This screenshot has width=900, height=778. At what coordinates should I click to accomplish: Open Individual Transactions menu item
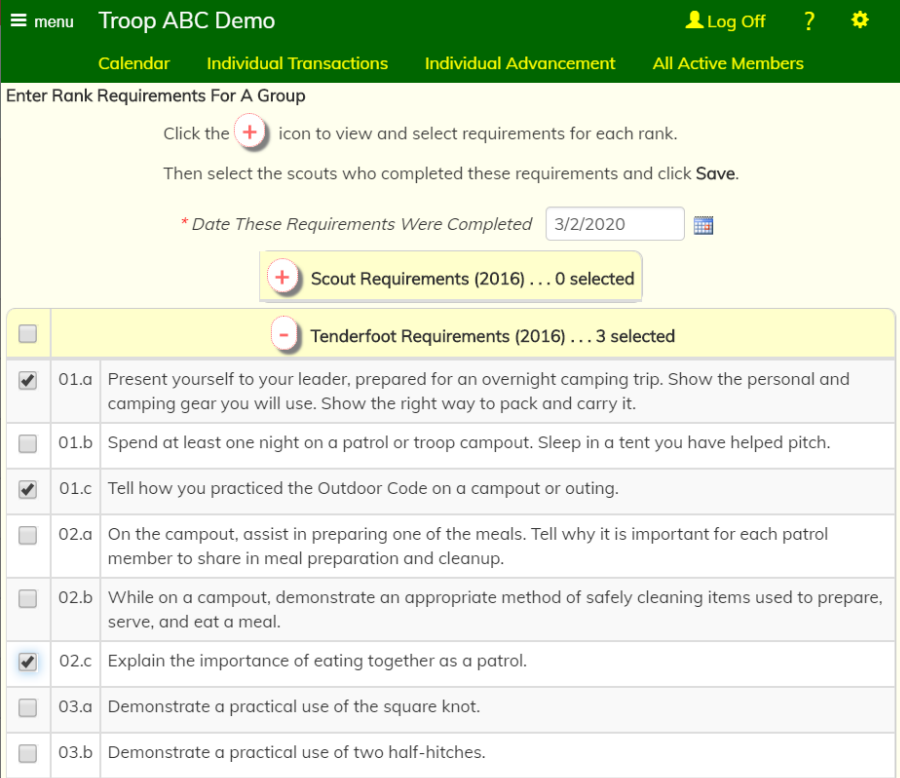click(x=297, y=63)
